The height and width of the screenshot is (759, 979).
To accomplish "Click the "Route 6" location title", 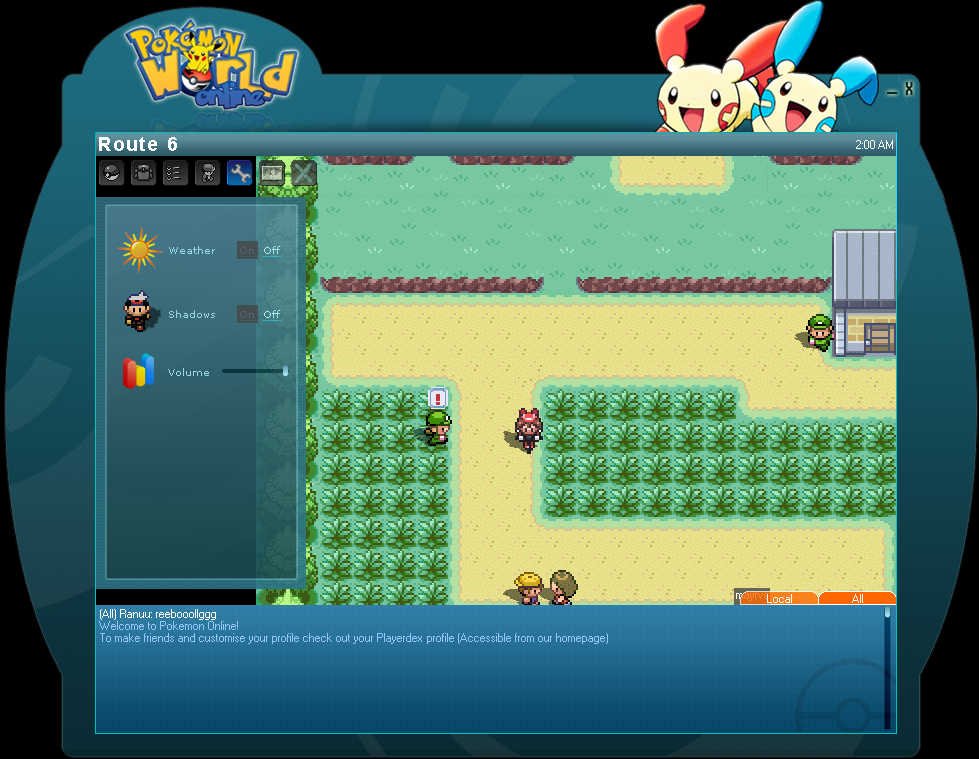I will pos(138,144).
